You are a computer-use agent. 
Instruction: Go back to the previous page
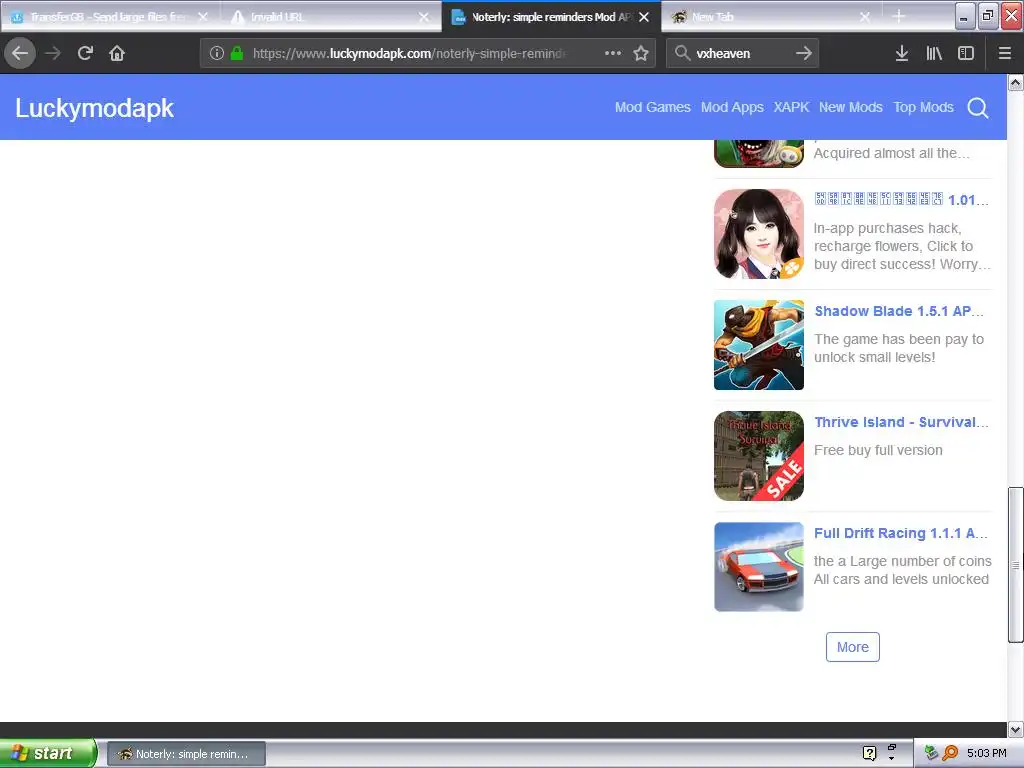click(20, 53)
